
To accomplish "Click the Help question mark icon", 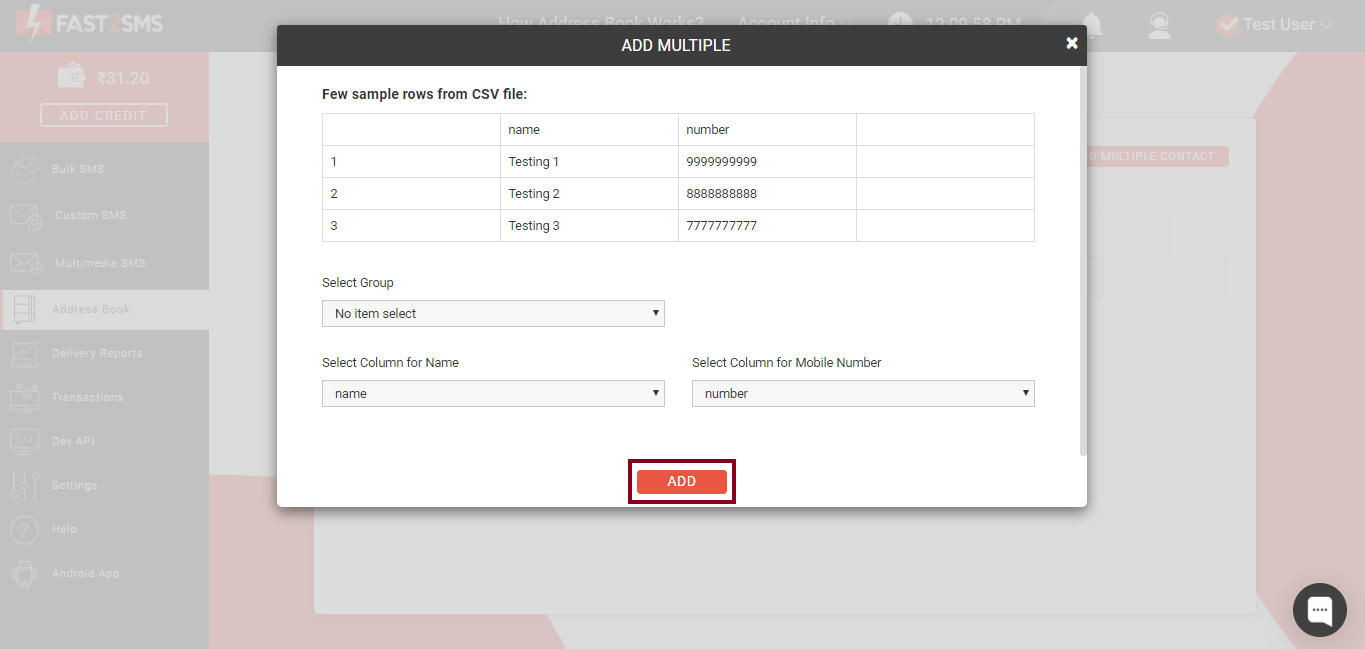I will 24,529.
